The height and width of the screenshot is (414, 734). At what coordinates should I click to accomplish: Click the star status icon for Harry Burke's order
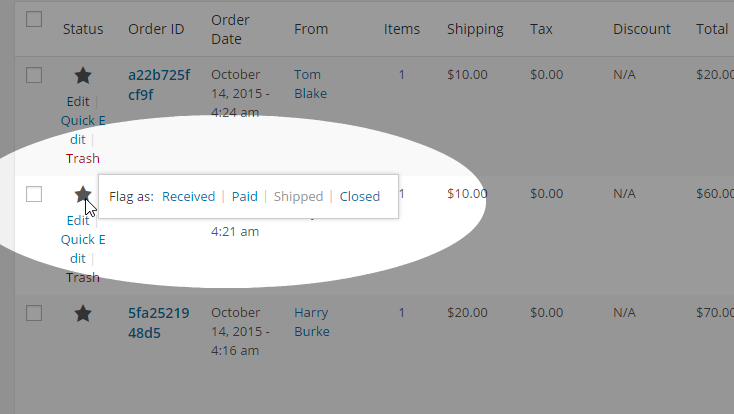click(83, 313)
